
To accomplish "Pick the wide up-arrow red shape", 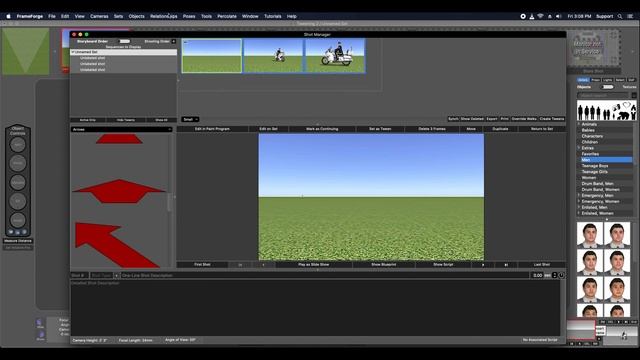I will [119, 191].
